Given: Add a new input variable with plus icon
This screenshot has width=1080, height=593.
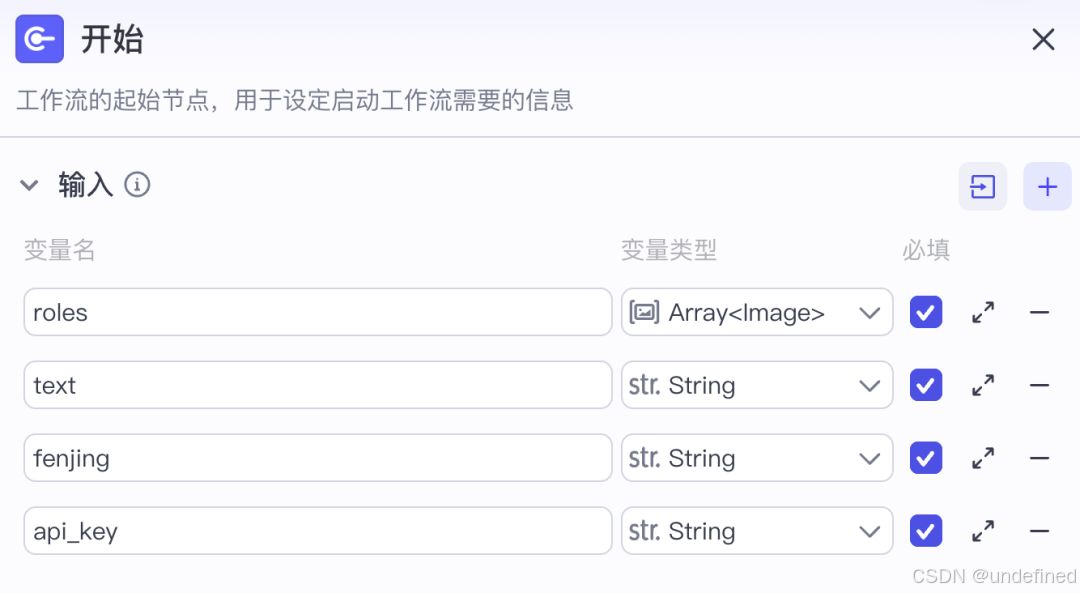Looking at the screenshot, I should [x=1047, y=187].
